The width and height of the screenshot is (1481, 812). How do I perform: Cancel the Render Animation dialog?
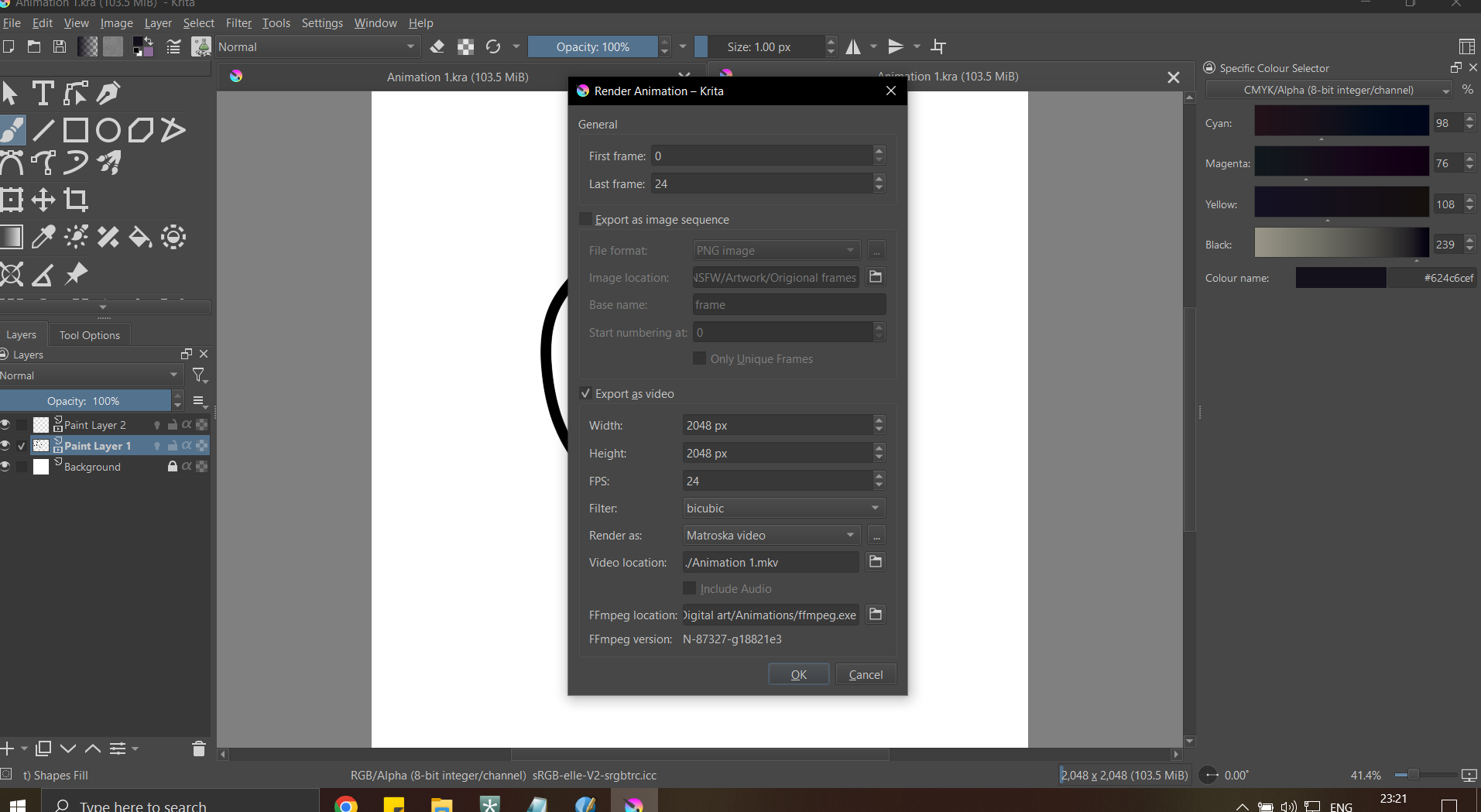(866, 674)
